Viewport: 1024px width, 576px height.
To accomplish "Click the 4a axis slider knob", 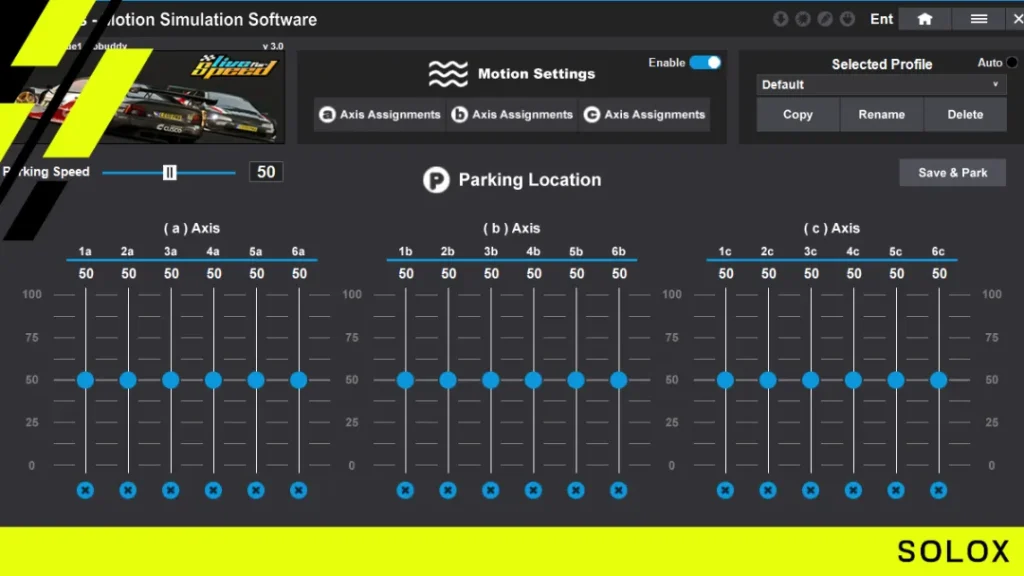I will click(213, 380).
